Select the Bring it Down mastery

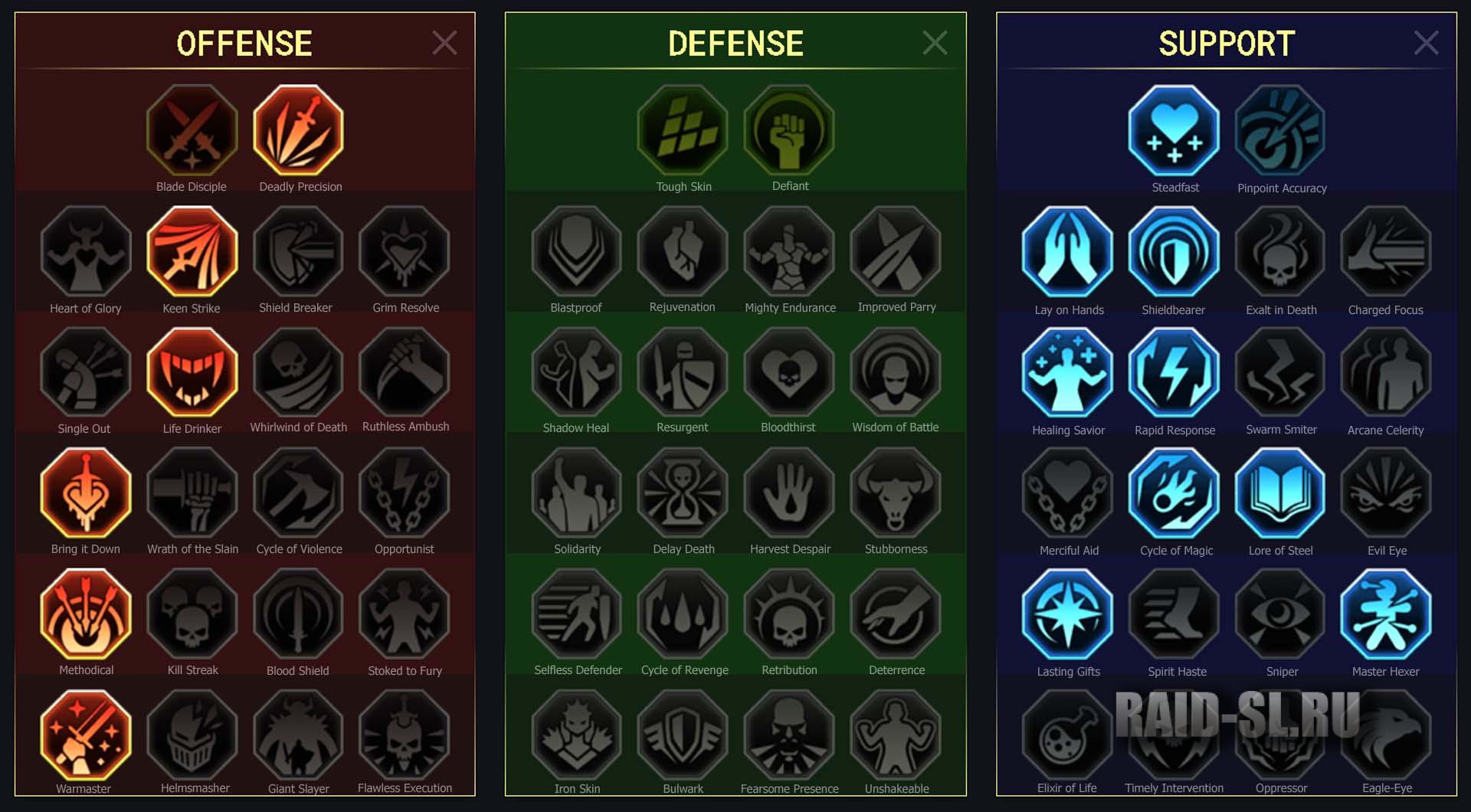click(86, 493)
